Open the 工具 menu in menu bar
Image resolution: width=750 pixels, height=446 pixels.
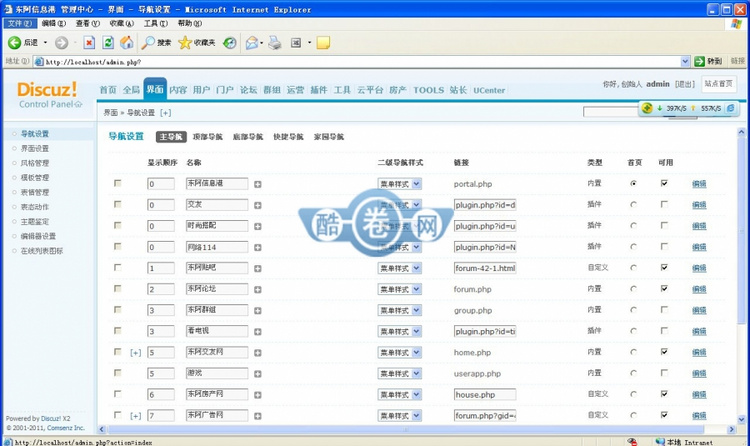click(156, 23)
